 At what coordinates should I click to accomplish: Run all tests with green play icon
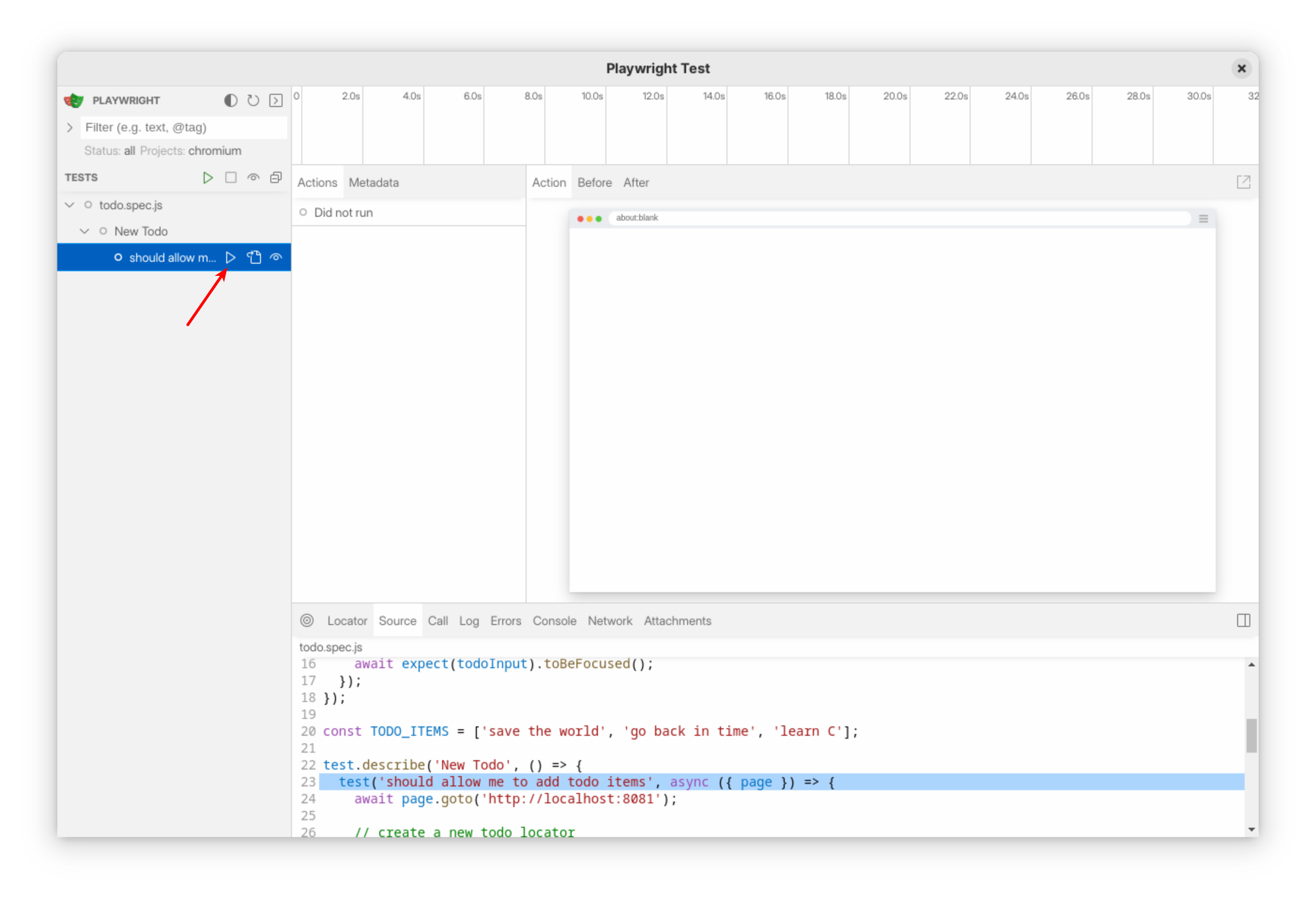(x=208, y=178)
